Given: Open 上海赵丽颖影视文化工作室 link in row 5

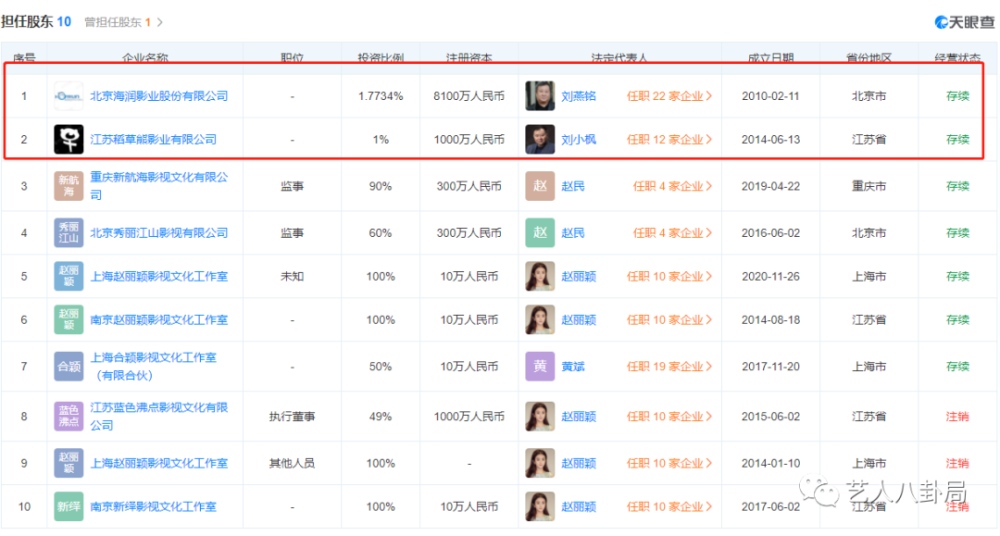Looking at the screenshot, I should click(159, 276).
